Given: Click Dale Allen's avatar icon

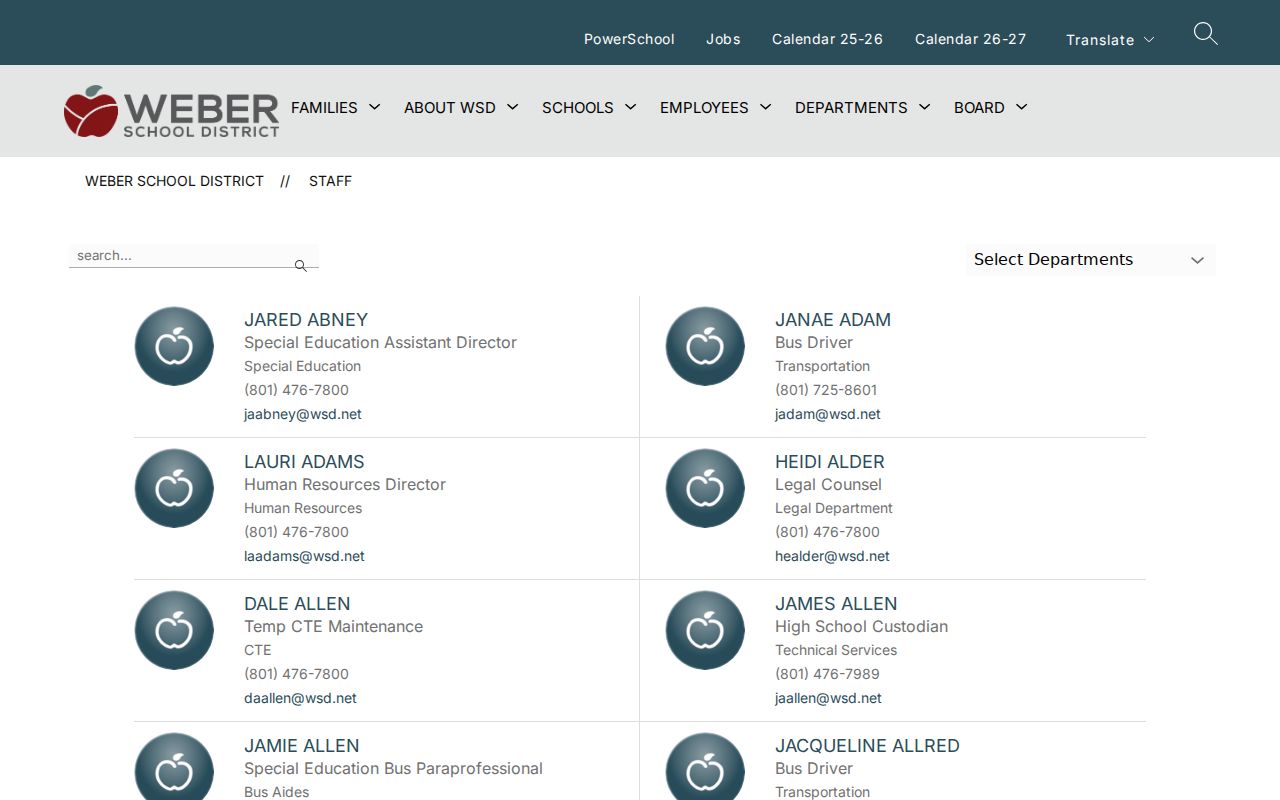Looking at the screenshot, I should [x=174, y=630].
